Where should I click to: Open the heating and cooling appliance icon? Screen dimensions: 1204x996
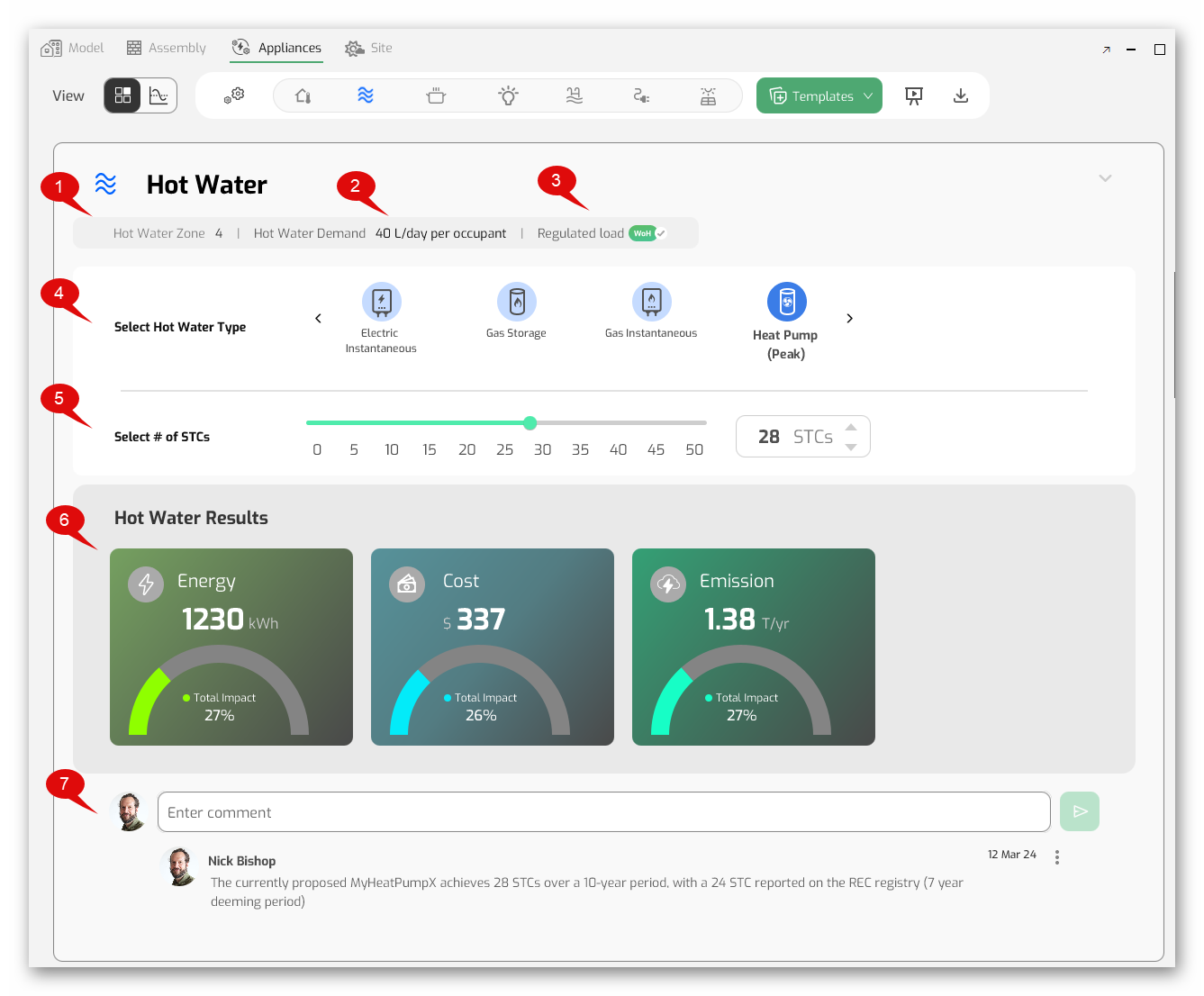[x=303, y=95]
